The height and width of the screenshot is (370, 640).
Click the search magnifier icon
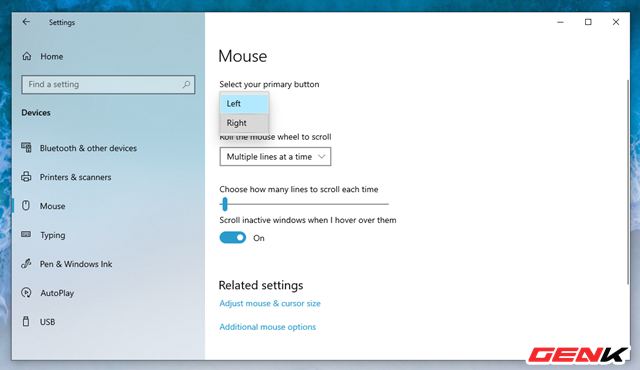(x=186, y=84)
